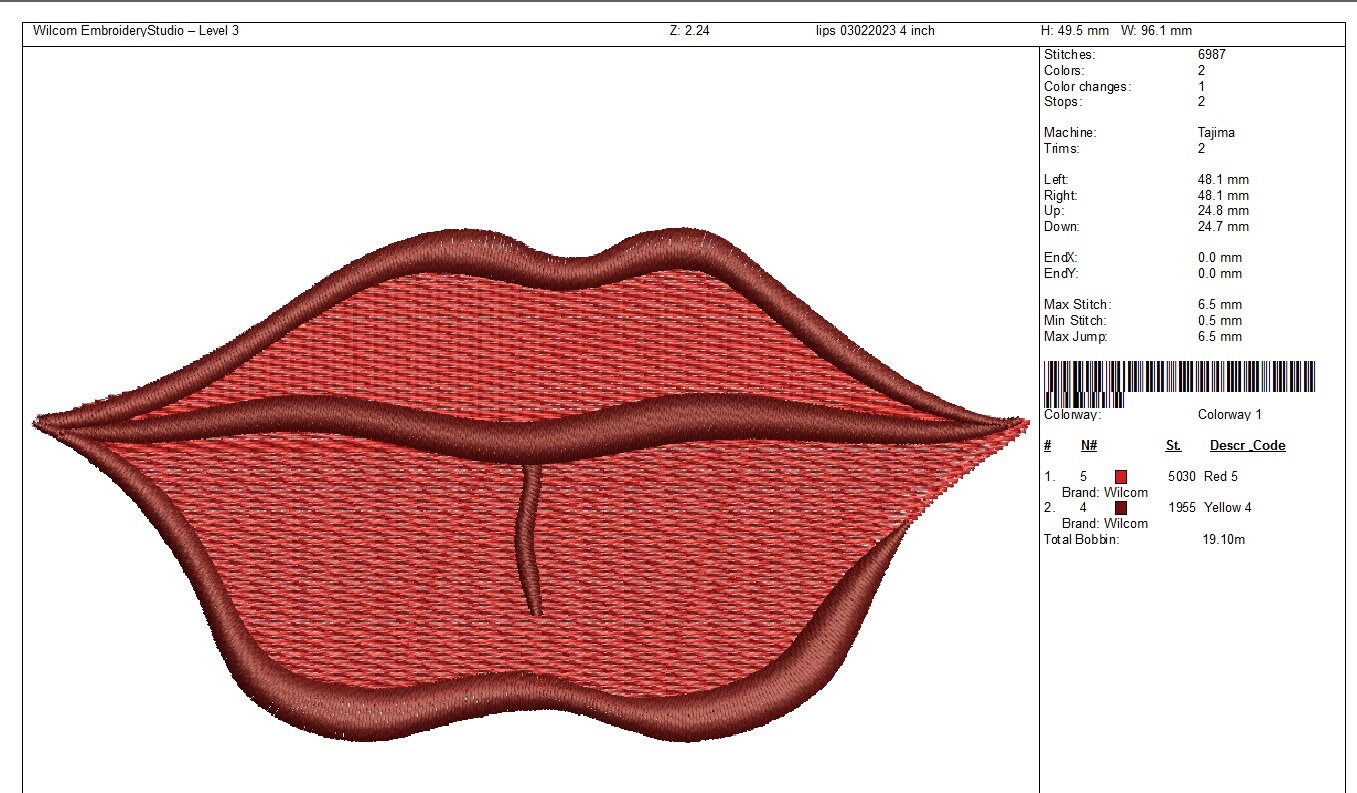Select the Colorway 1 entry
This screenshot has height=793, width=1357.
(x=1229, y=414)
